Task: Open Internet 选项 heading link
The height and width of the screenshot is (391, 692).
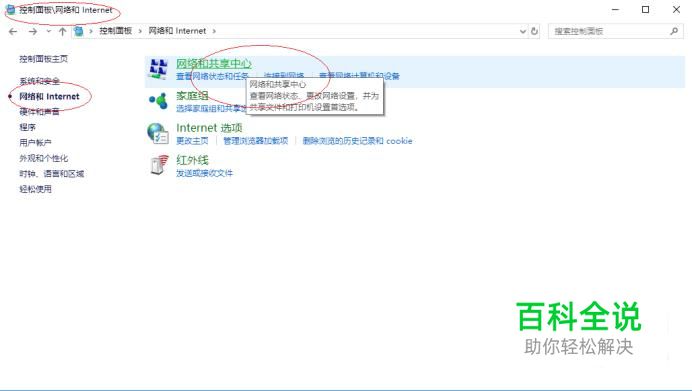Action: pos(209,128)
